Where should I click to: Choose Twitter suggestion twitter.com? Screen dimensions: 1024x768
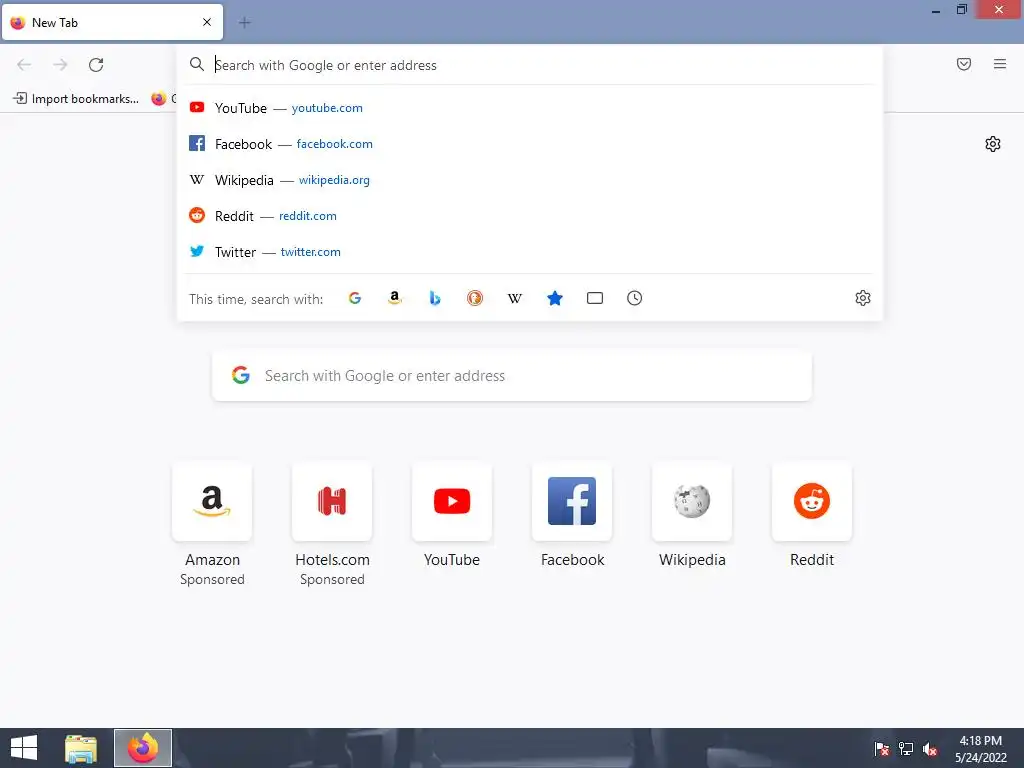click(529, 251)
